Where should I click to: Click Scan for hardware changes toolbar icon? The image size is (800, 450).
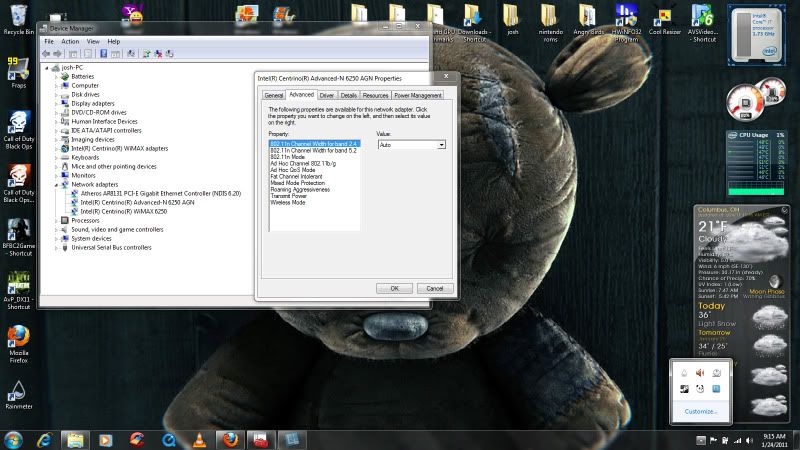[131, 54]
